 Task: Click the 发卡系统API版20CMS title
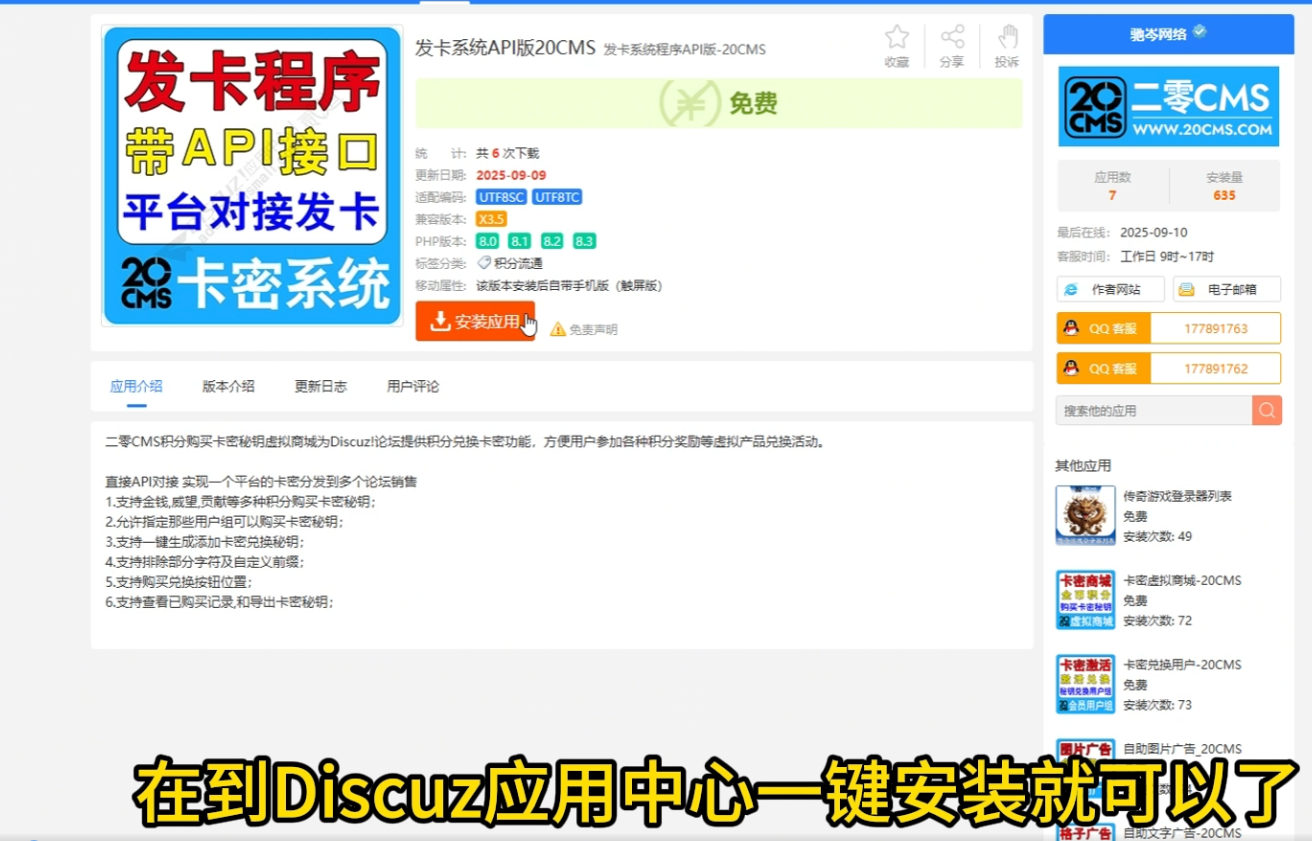pos(505,48)
